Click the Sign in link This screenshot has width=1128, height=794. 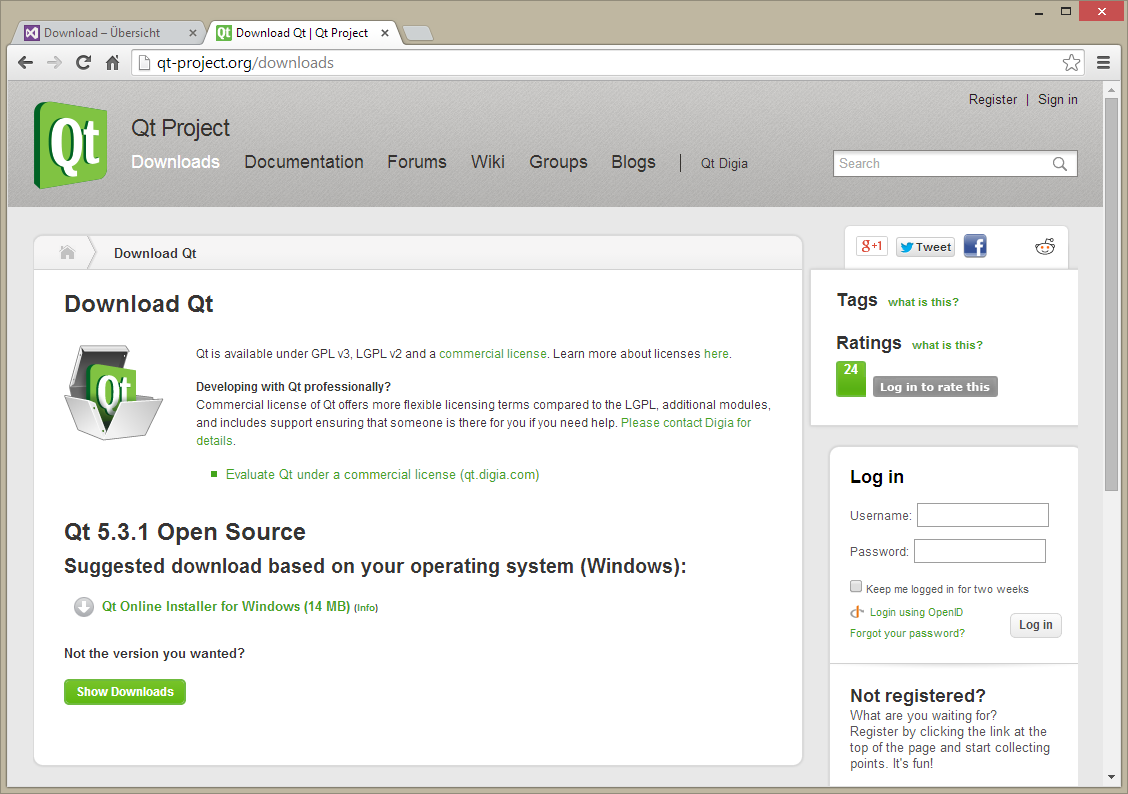point(1058,99)
